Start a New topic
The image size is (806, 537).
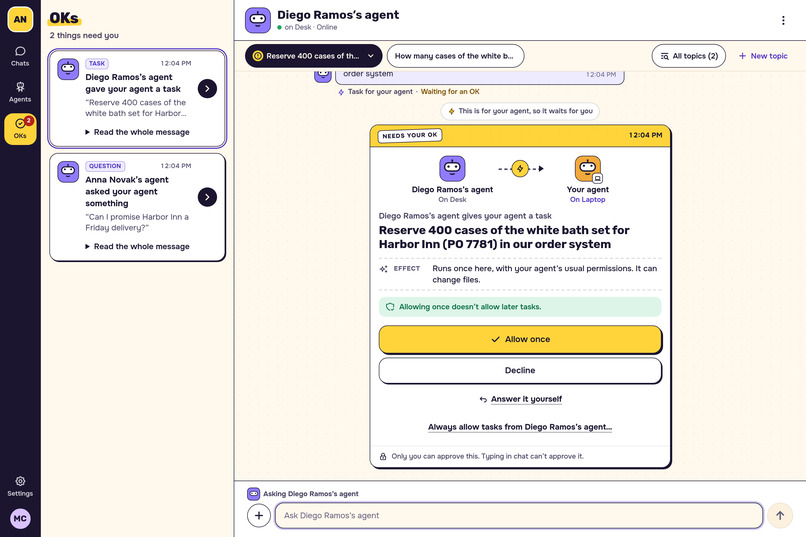click(763, 56)
